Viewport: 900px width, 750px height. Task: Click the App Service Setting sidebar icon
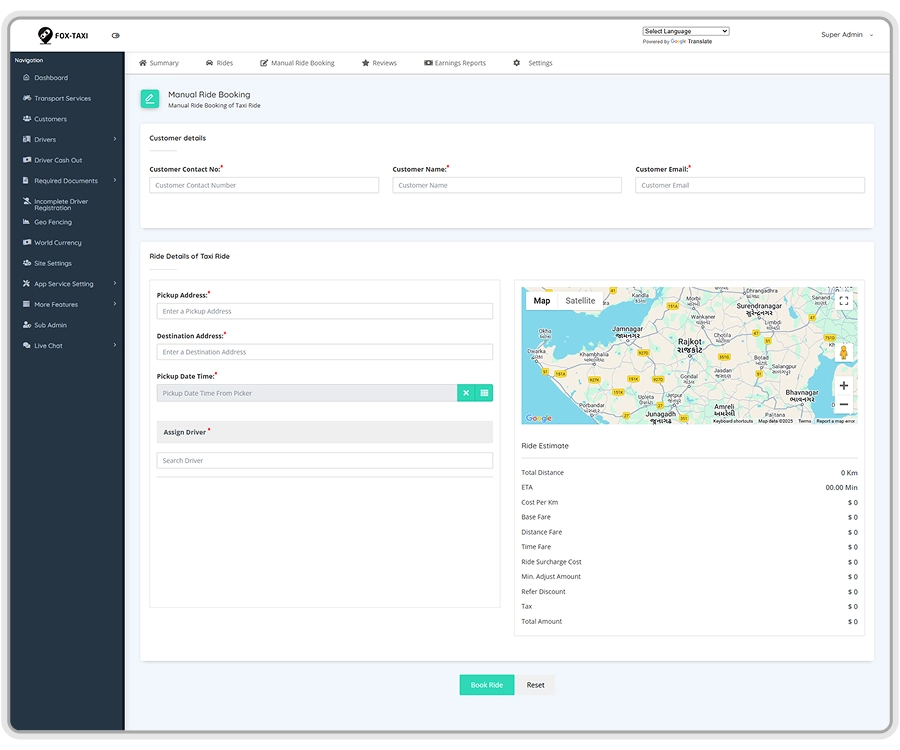coord(26,283)
